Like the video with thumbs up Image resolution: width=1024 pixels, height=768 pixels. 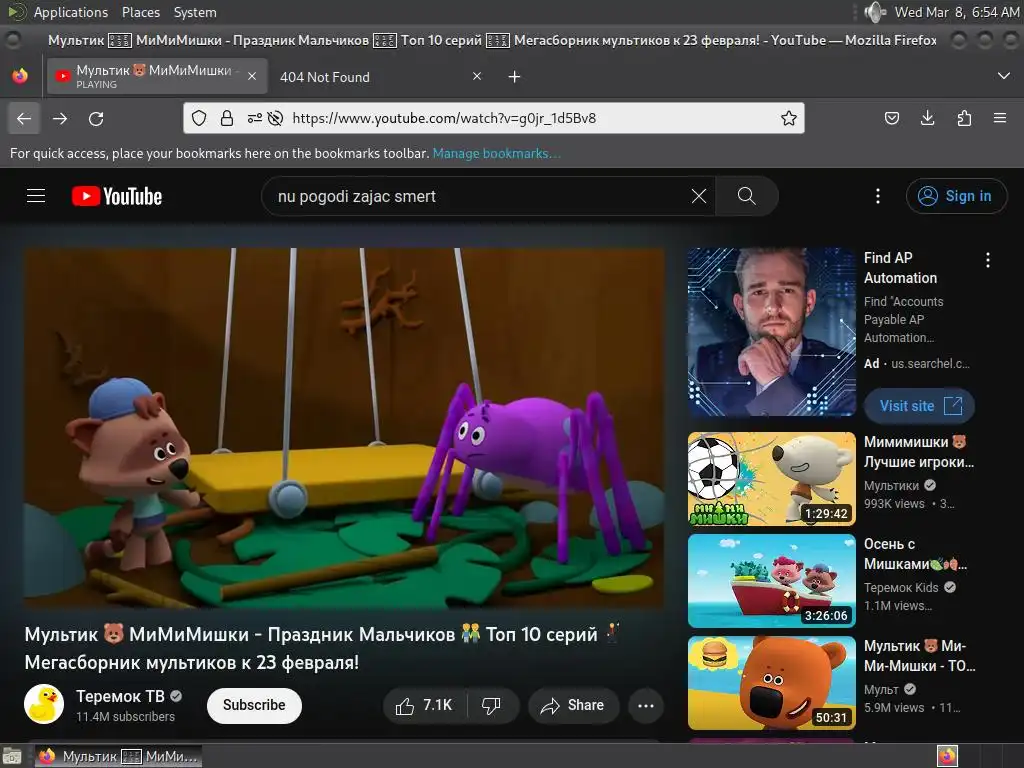[x=424, y=705]
